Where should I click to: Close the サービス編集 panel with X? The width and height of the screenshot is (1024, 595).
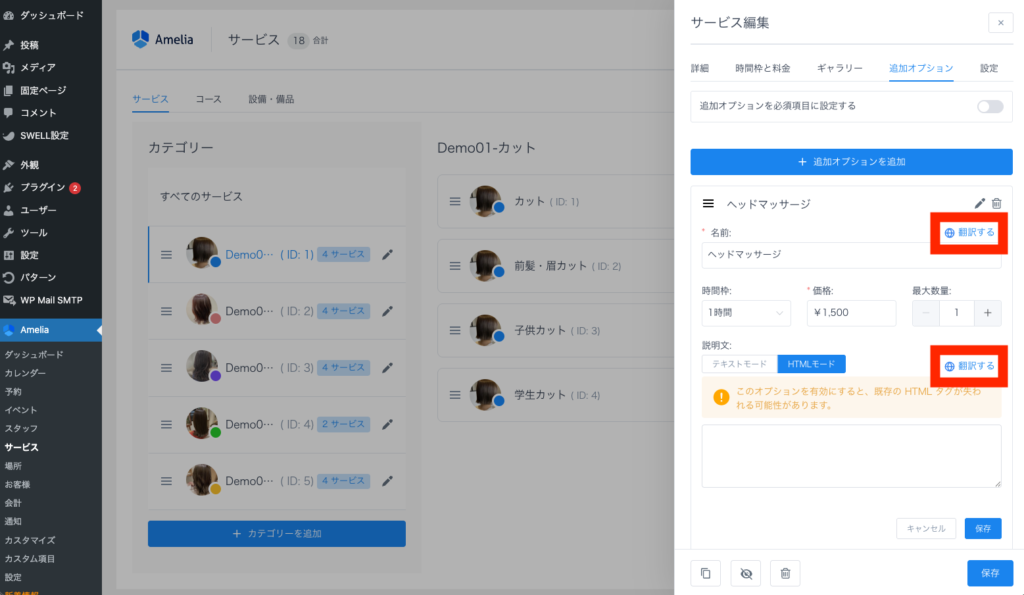point(1000,23)
